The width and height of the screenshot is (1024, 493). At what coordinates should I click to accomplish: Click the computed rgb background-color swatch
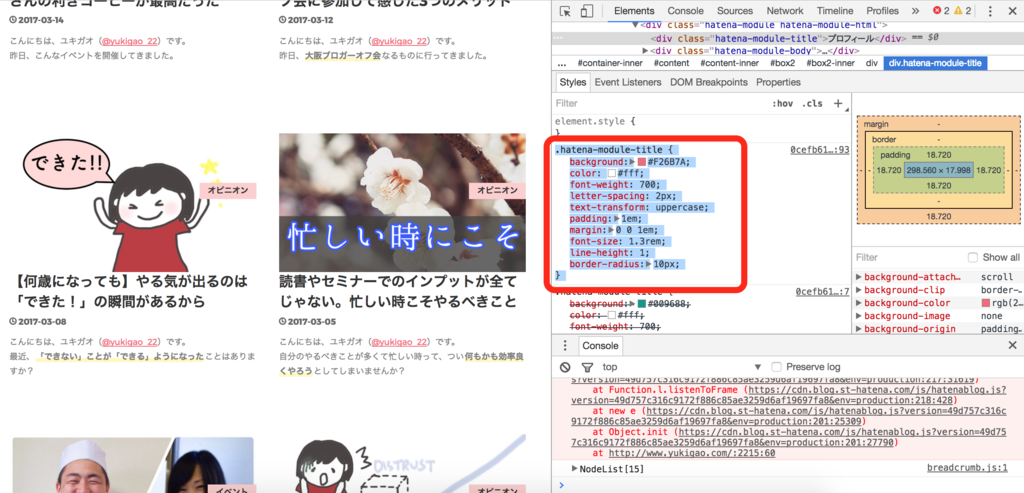click(x=985, y=303)
